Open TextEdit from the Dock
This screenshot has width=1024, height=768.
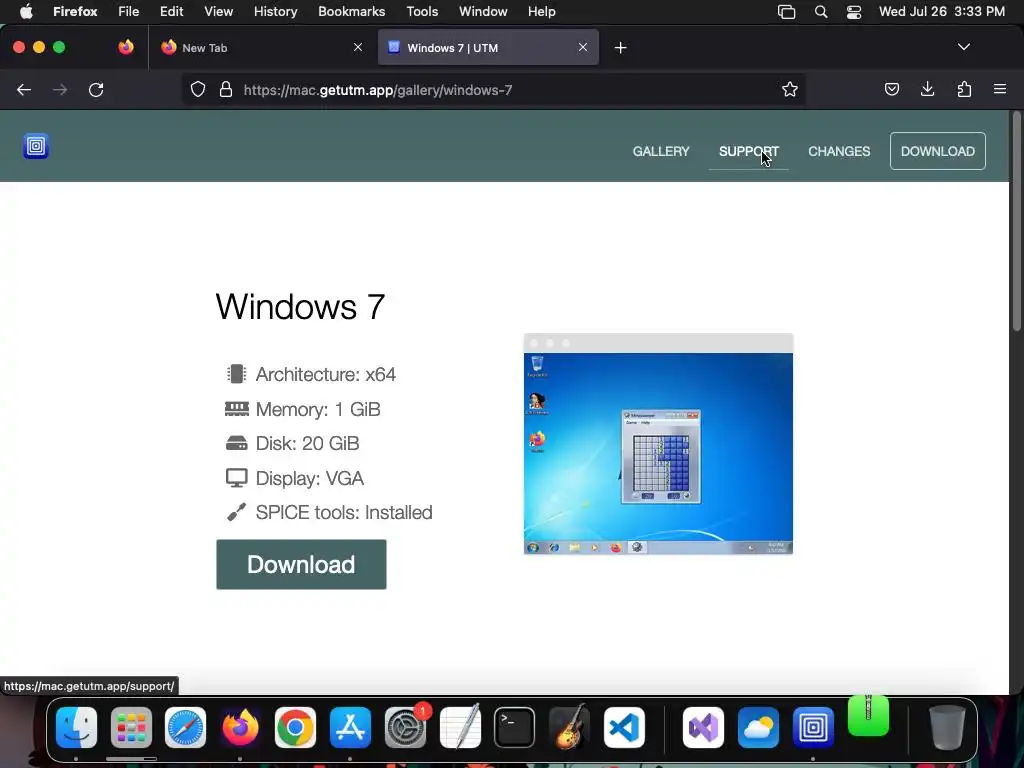tap(460, 727)
